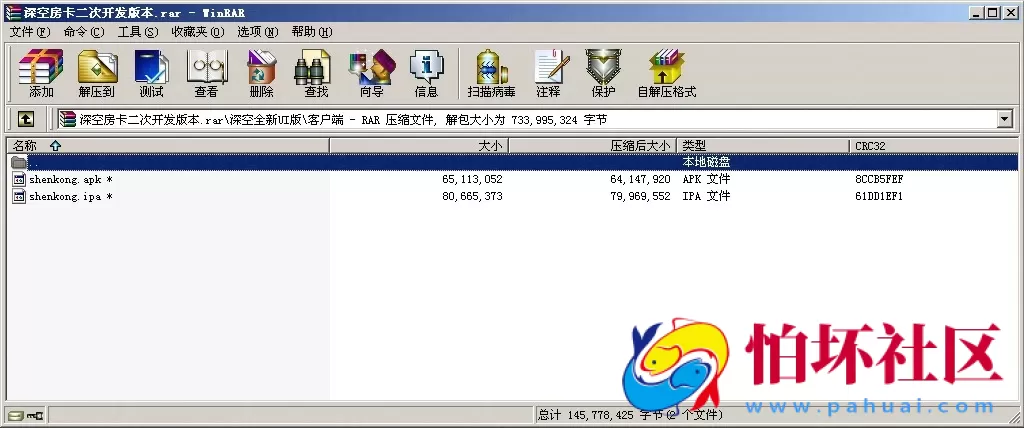The image size is (1024, 428).
Task: Click the Virus Scan (扫描病毒) icon
Action: click(492, 73)
